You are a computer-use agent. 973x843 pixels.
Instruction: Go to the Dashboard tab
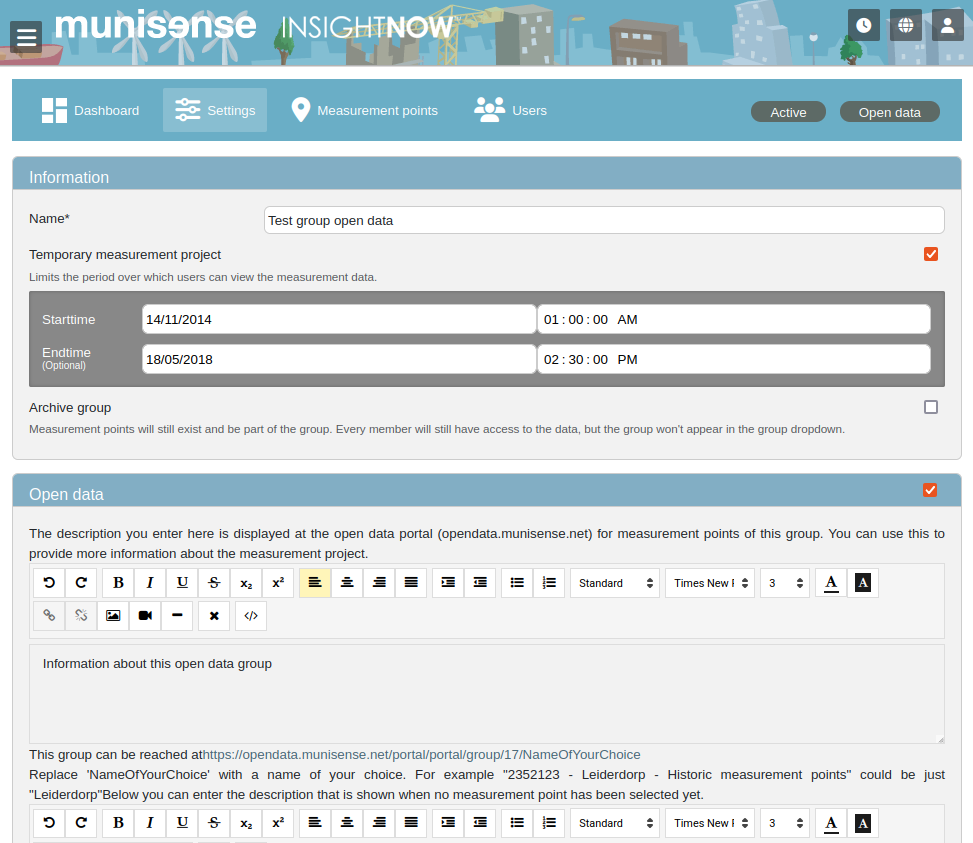(x=91, y=110)
